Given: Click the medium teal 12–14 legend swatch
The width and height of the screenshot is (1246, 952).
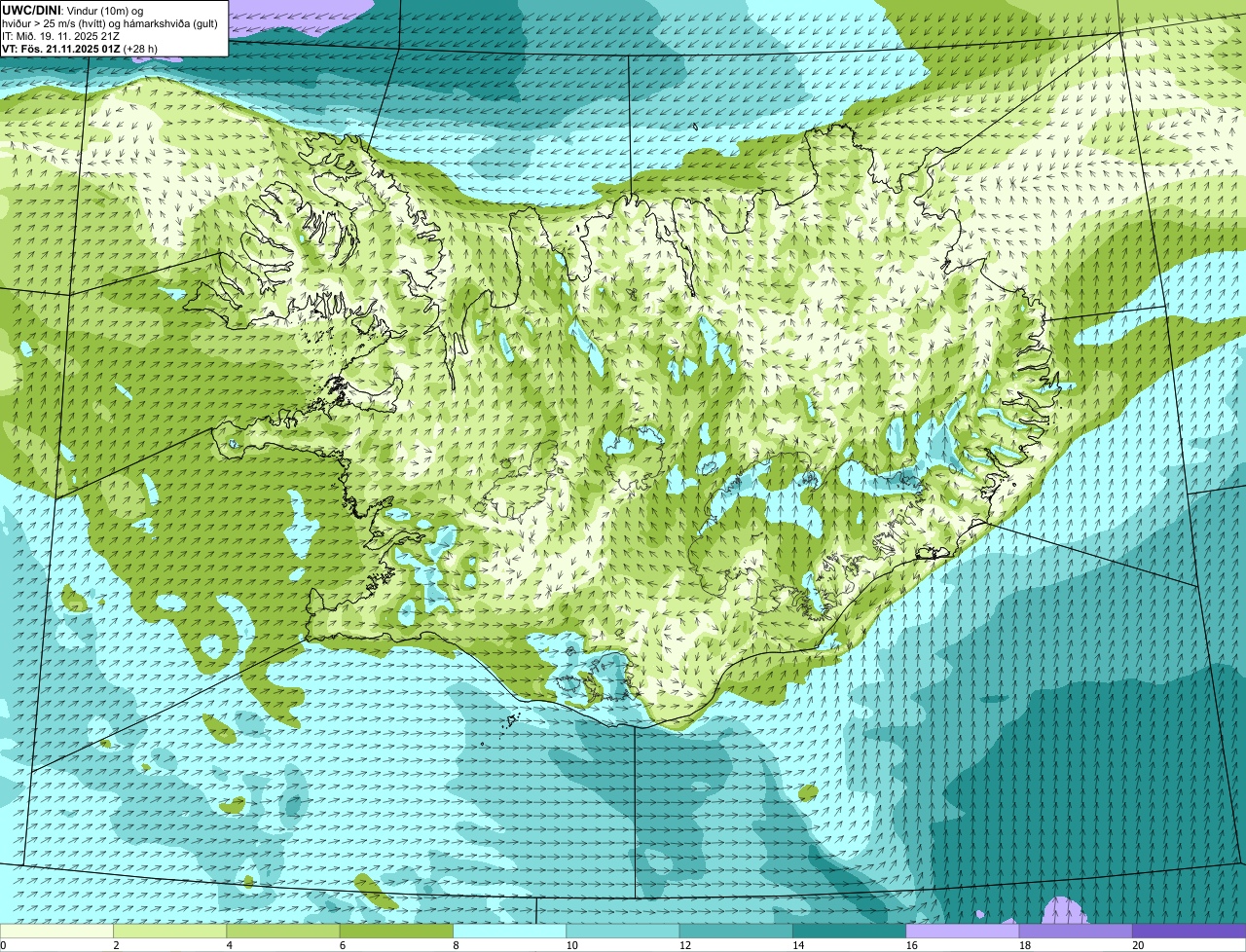Looking at the screenshot, I should point(736,931).
